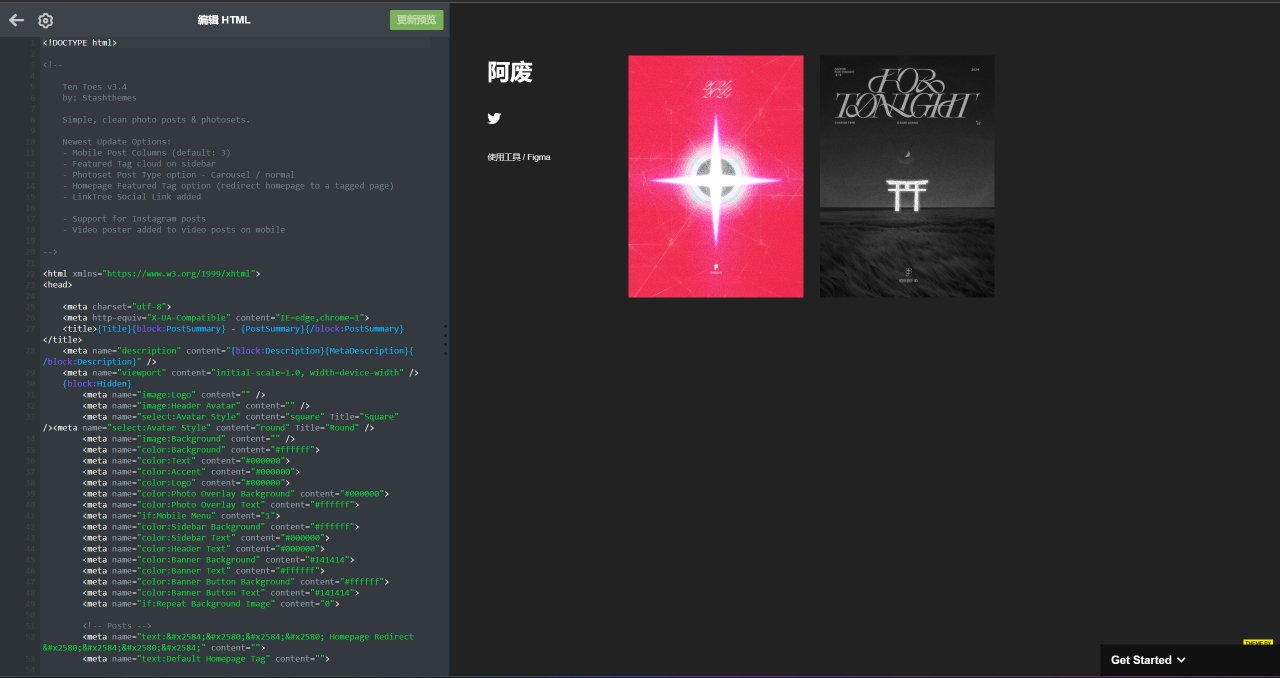This screenshot has height=678, width=1280.
Task: Click 'Support for Instagram posts' comment line
Action: click(134, 219)
